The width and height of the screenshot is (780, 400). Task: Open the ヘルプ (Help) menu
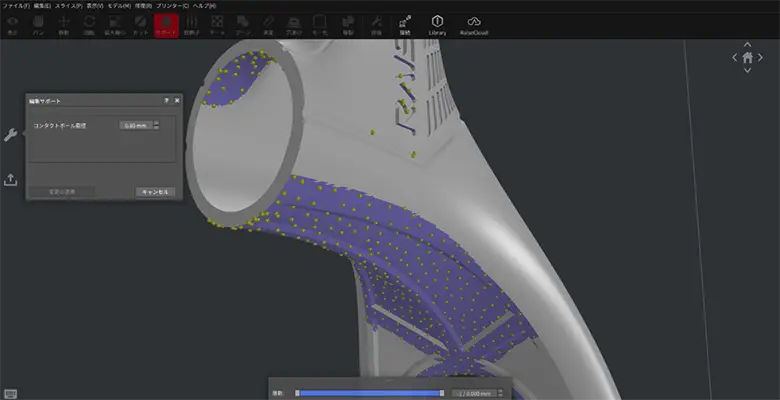point(203,5)
